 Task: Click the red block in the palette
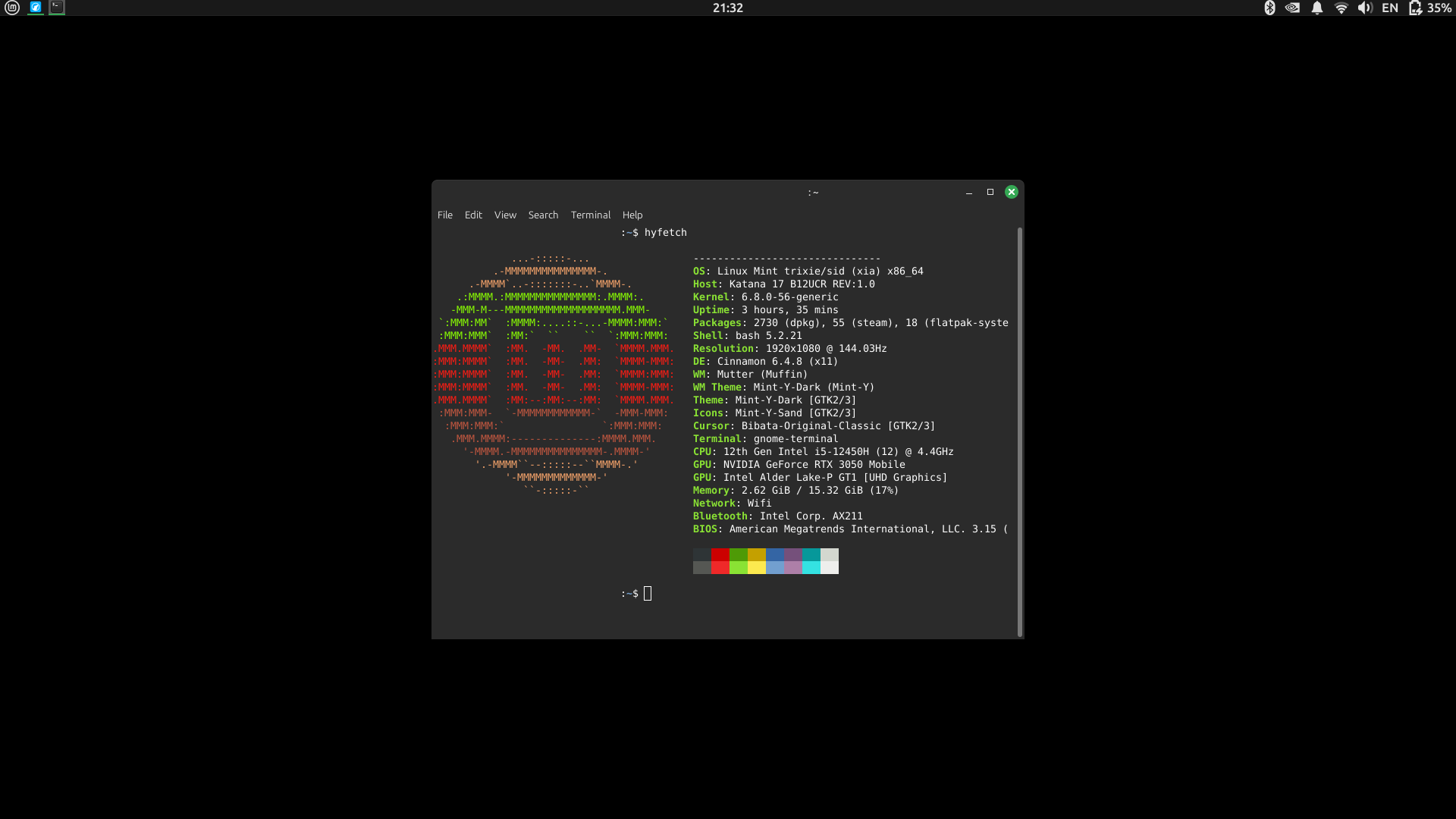[x=720, y=561]
